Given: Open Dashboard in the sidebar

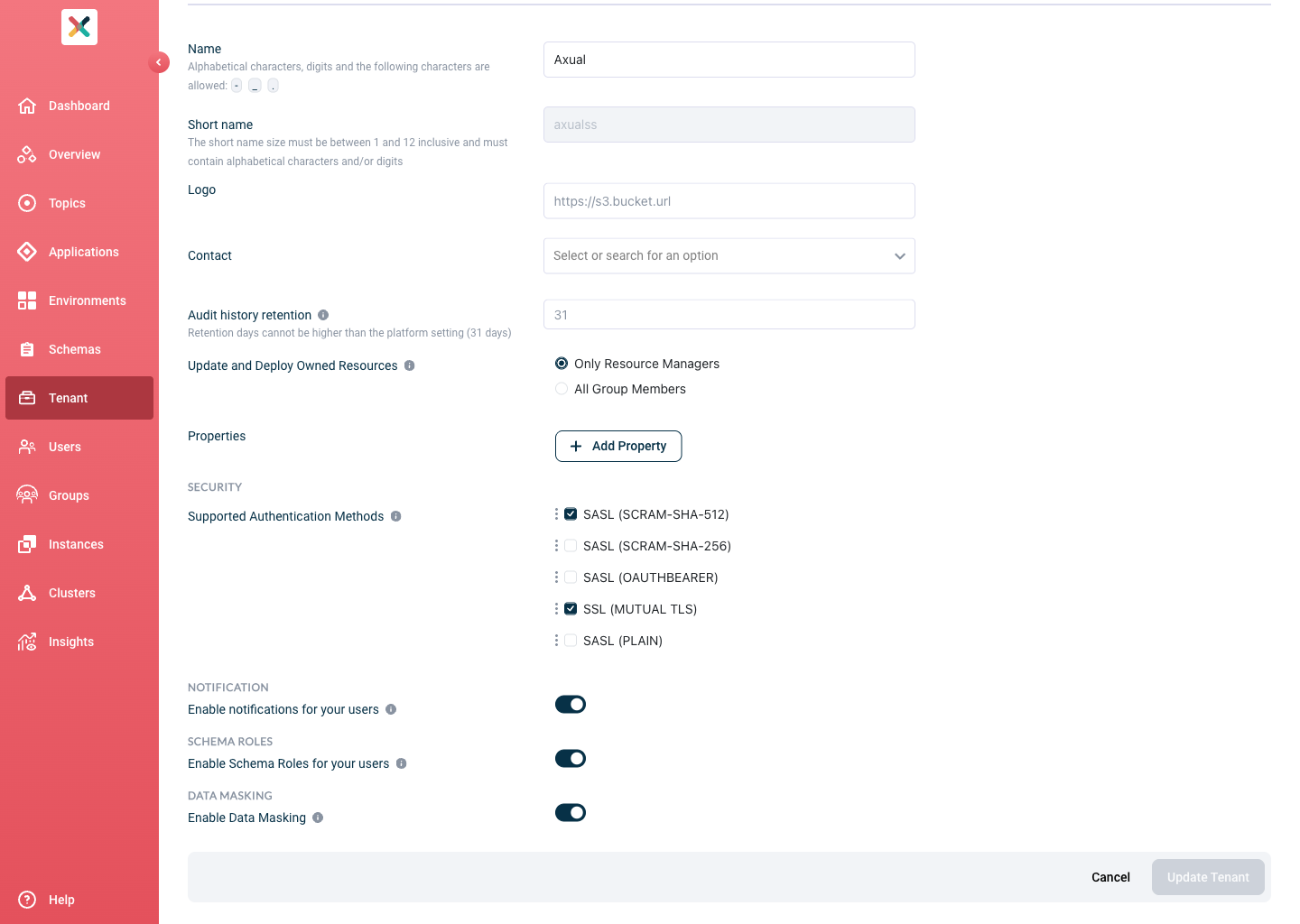Looking at the screenshot, I should (79, 106).
